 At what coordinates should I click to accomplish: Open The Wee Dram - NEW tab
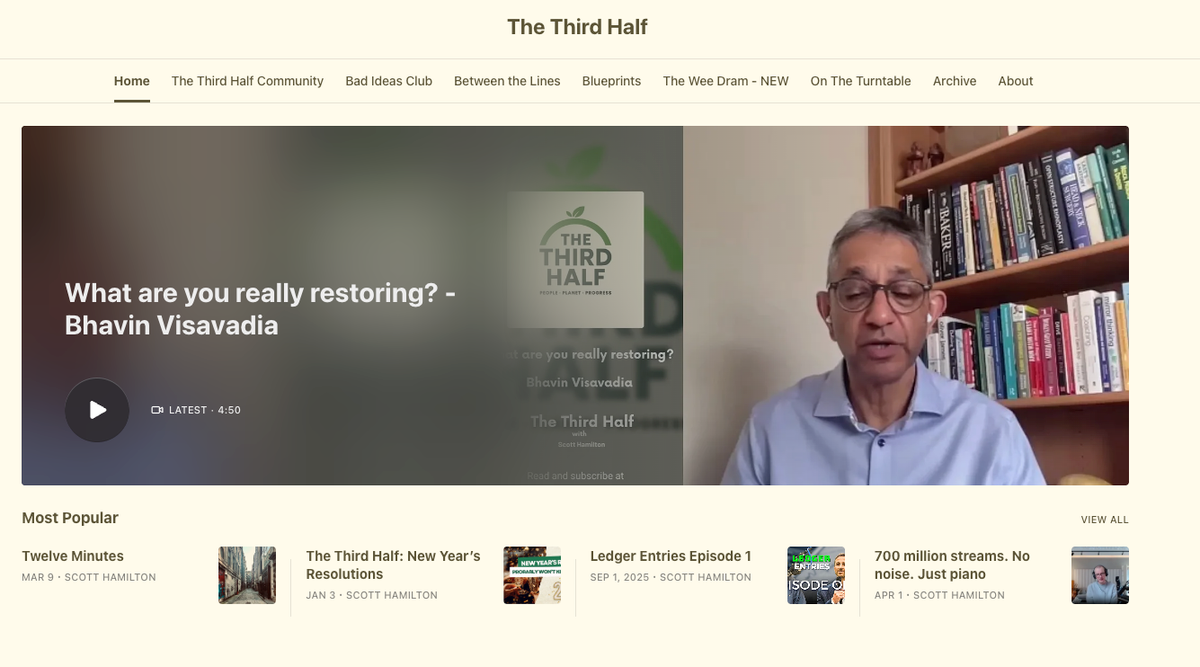726,81
